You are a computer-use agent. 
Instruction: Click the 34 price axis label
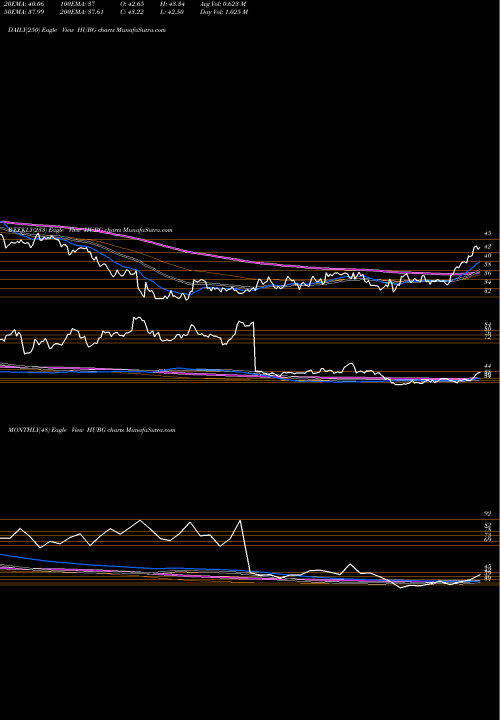488,282
